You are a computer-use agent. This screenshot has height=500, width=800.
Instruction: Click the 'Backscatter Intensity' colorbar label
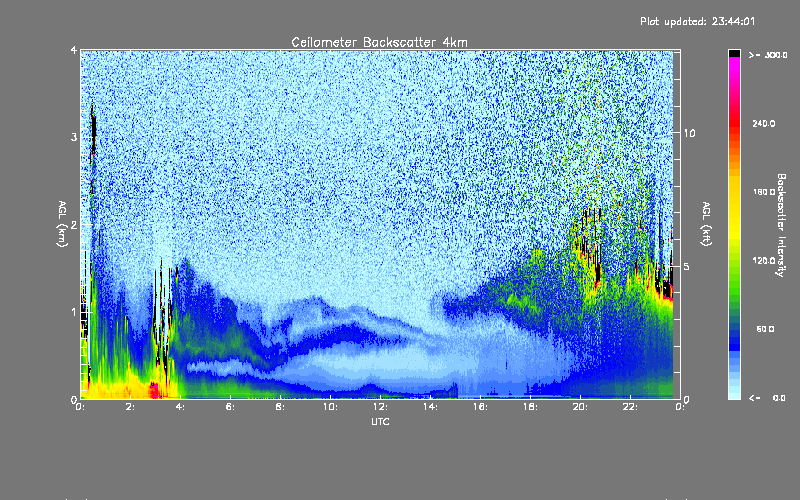click(781, 225)
